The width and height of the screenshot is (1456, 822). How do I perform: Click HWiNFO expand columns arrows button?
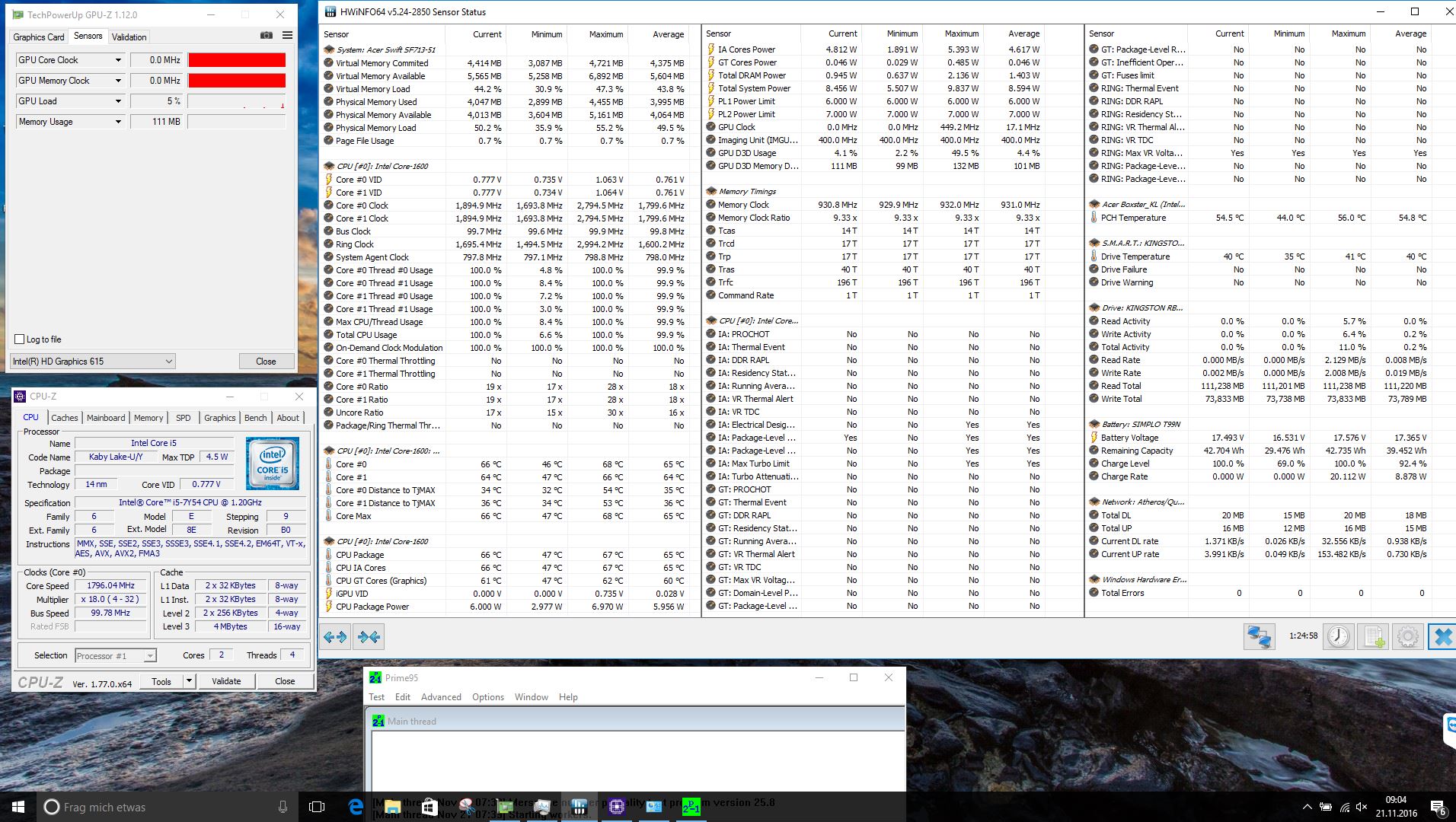pos(335,637)
